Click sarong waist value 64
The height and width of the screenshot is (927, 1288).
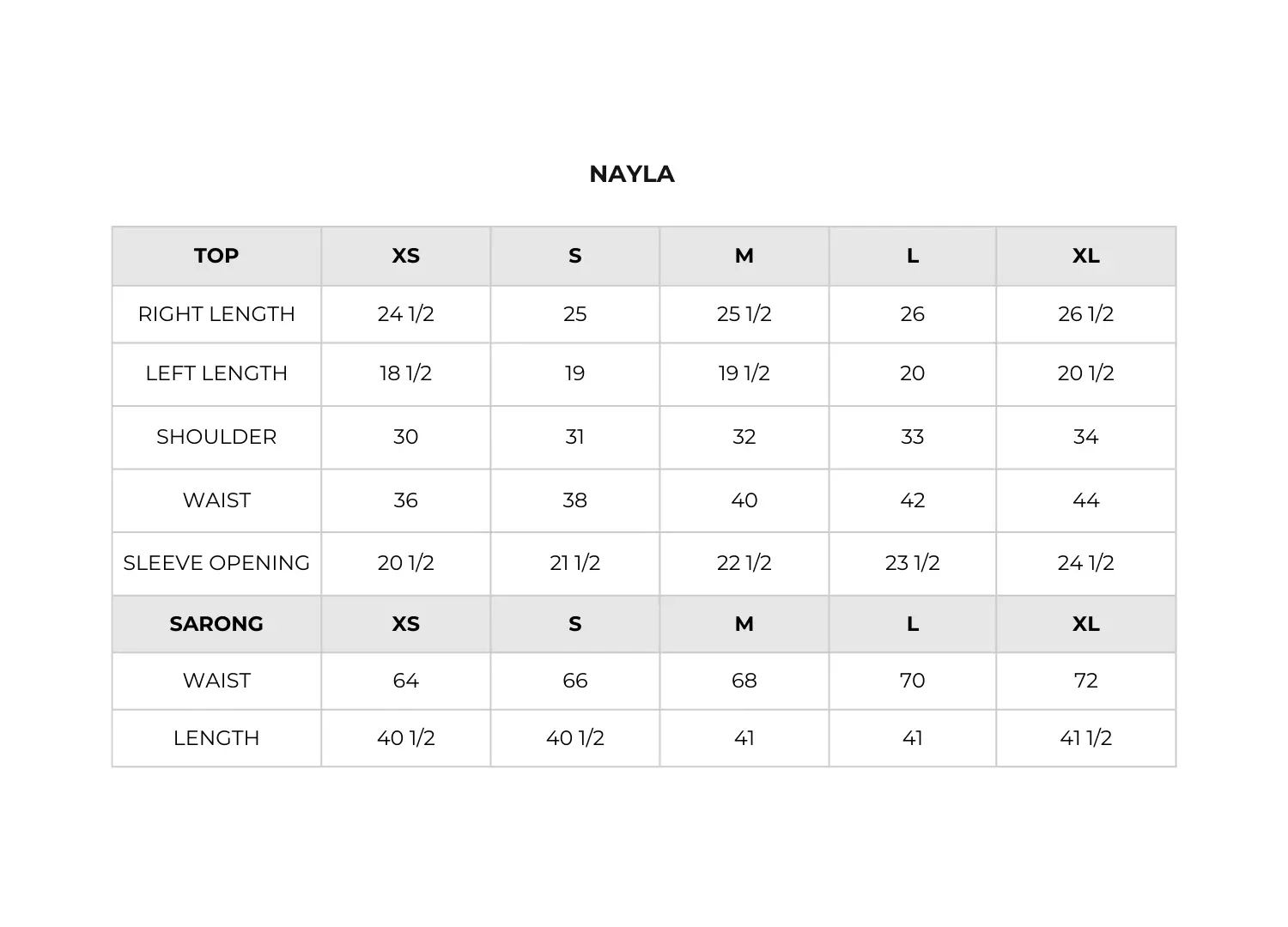coord(405,681)
